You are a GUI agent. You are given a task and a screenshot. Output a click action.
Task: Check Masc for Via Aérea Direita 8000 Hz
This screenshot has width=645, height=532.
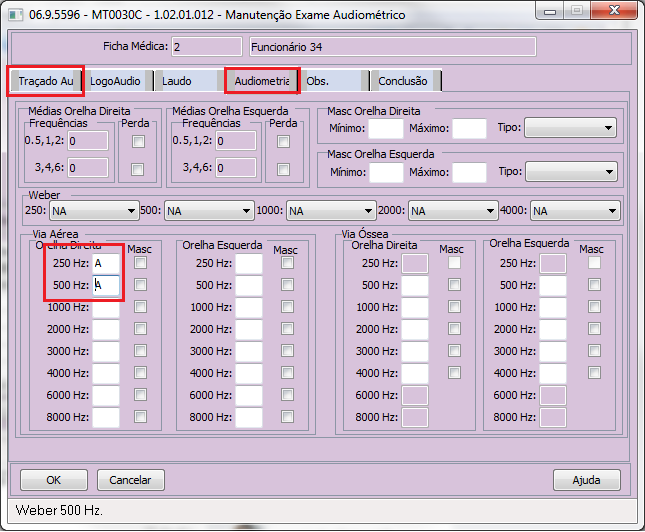pyautogui.click(x=140, y=417)
